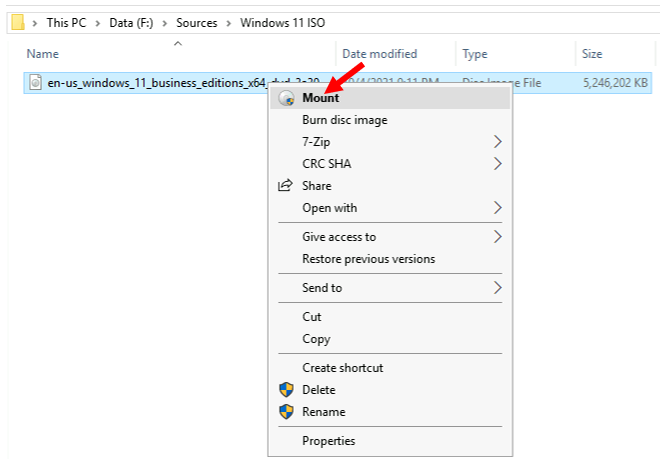Expand the chevron before This PC

coord(35,23)
